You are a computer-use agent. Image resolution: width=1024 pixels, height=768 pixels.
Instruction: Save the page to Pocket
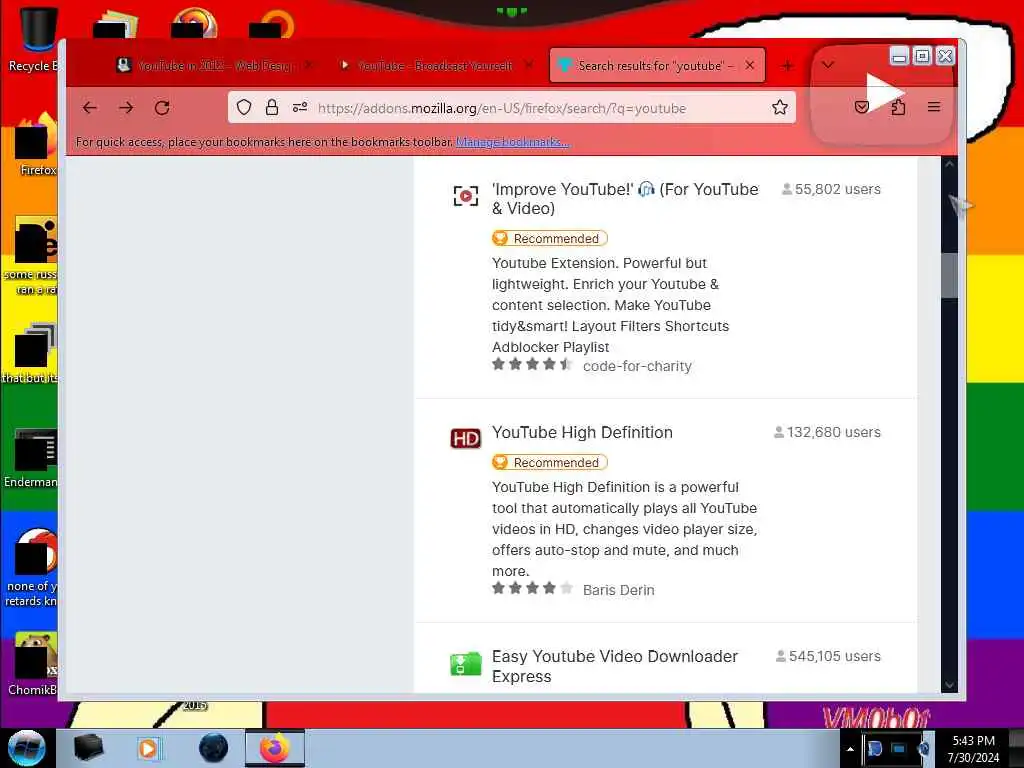pyautogui.click(x=862, y=107)
